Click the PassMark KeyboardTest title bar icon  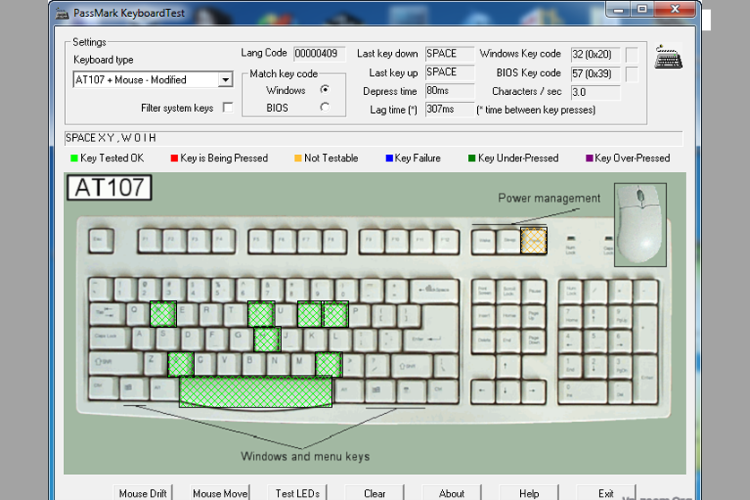[x=62, y=13]
